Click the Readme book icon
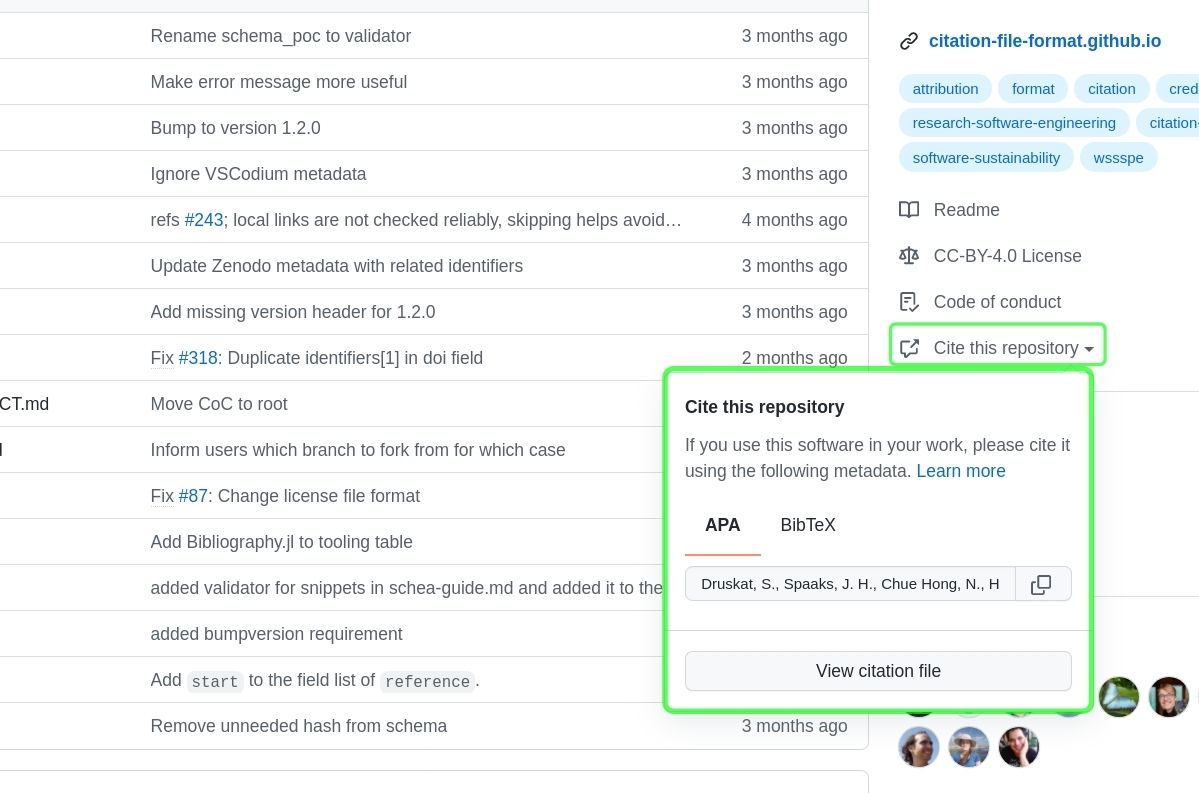The width and height of the screenshot is (1199, 793). [909, 210]
